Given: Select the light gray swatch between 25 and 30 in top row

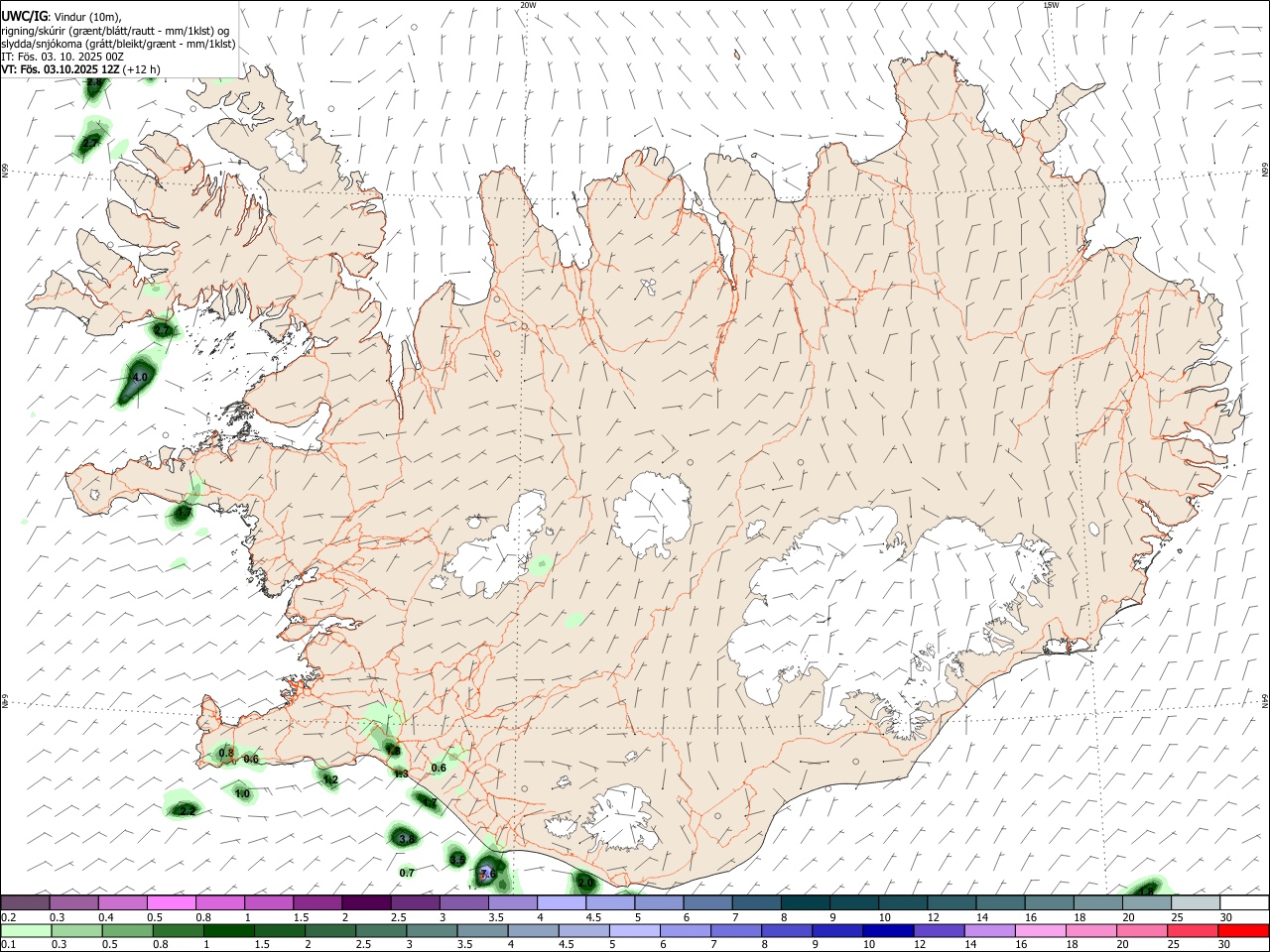Looking at the screenshot, I should (x=1195, y=902).
